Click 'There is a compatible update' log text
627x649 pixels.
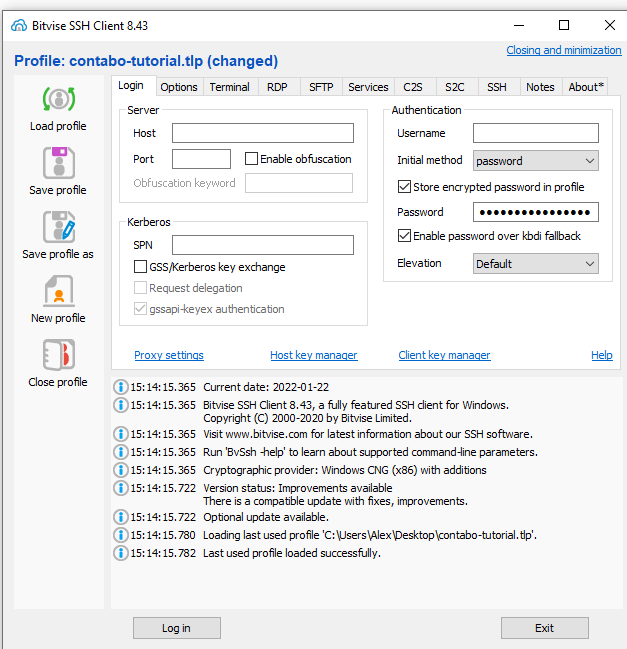(335, 501)
